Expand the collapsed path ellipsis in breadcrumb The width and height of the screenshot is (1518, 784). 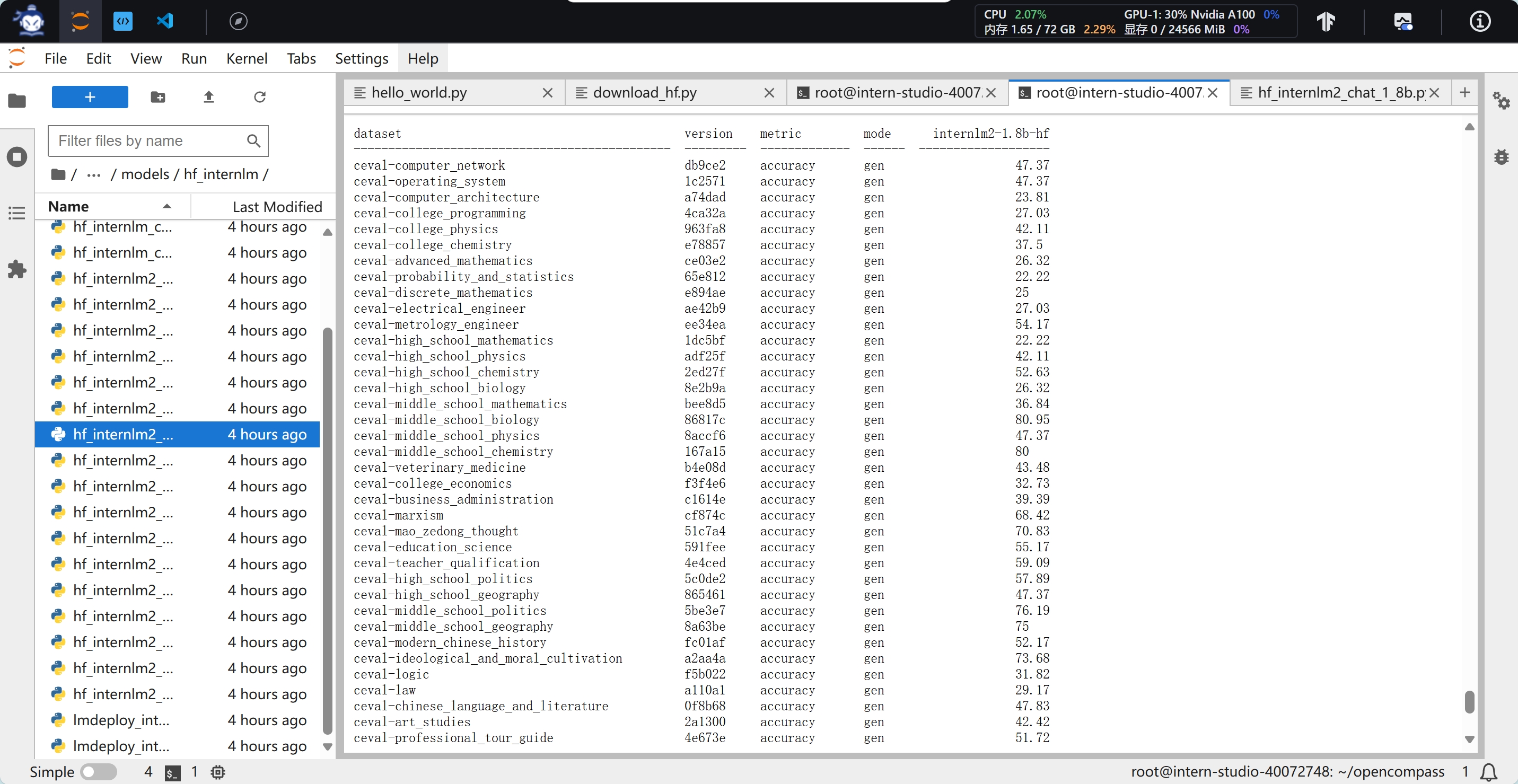click(94, 175)
